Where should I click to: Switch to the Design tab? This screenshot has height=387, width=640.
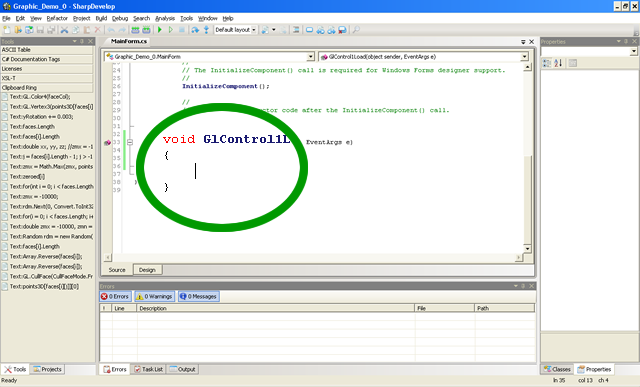pos(147,270)
